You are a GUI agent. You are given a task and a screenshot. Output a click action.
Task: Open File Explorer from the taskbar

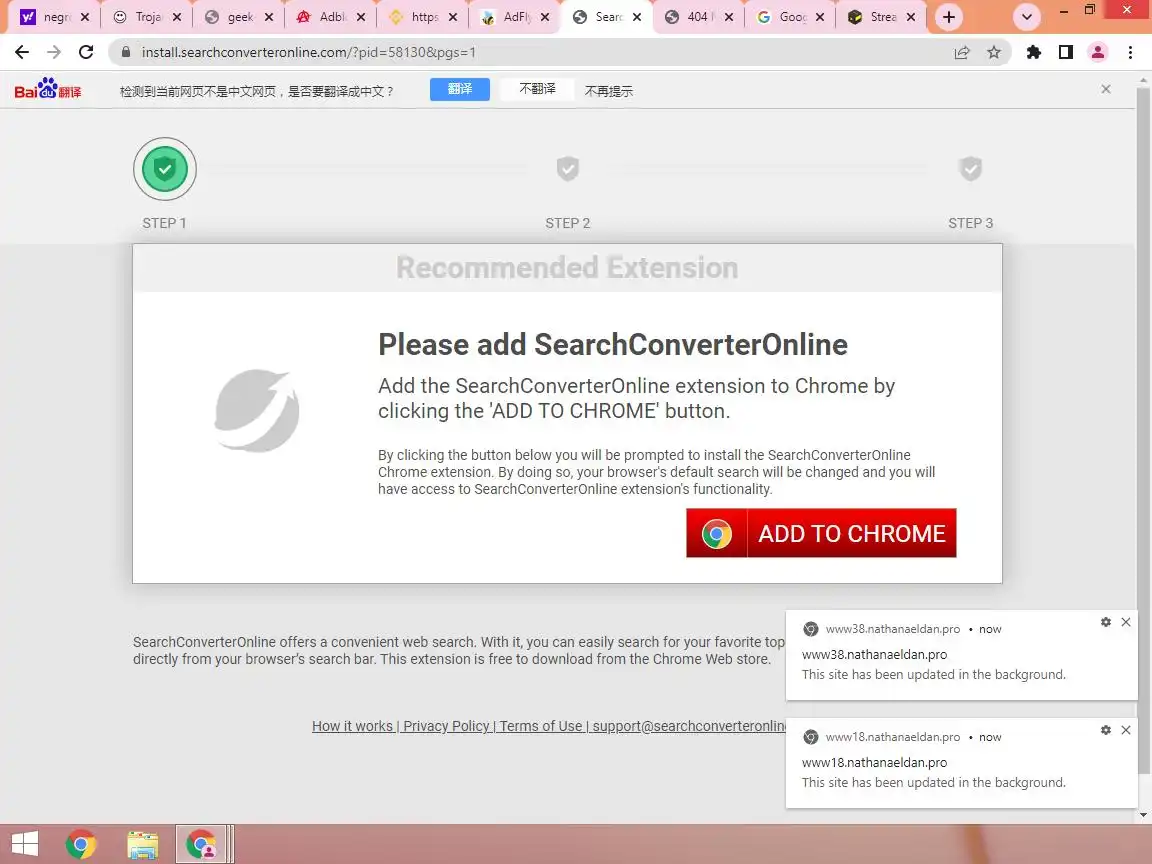[143, 844]
